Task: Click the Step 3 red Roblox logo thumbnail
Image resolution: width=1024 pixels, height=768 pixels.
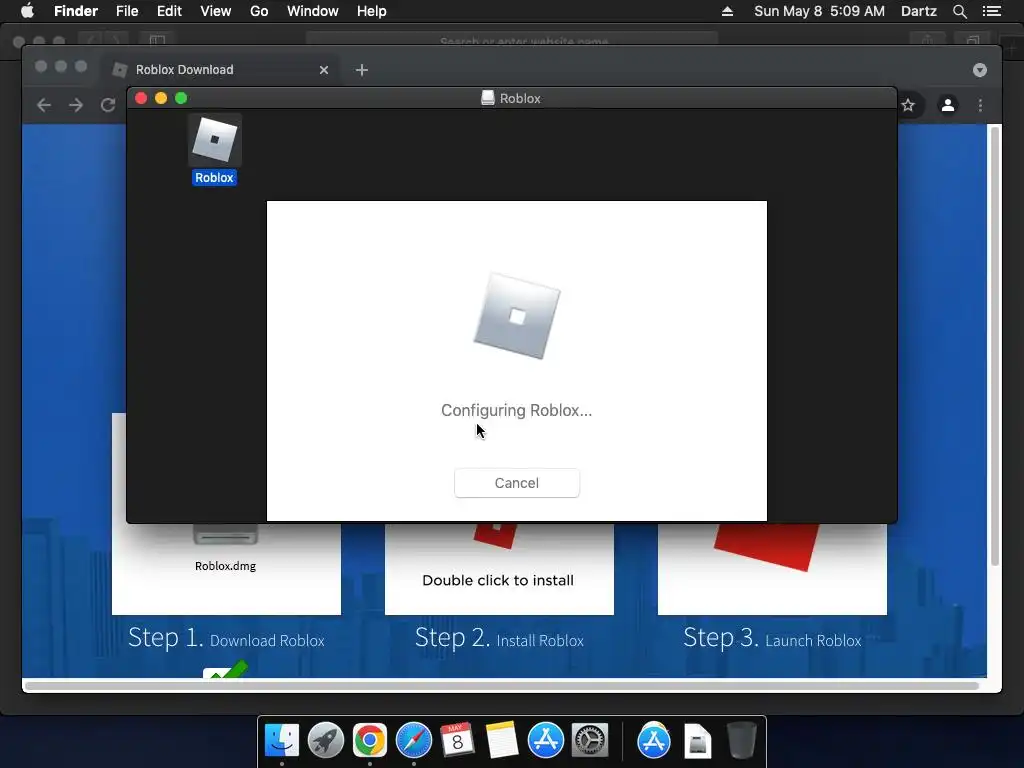Action: click(x=767, y=547)
